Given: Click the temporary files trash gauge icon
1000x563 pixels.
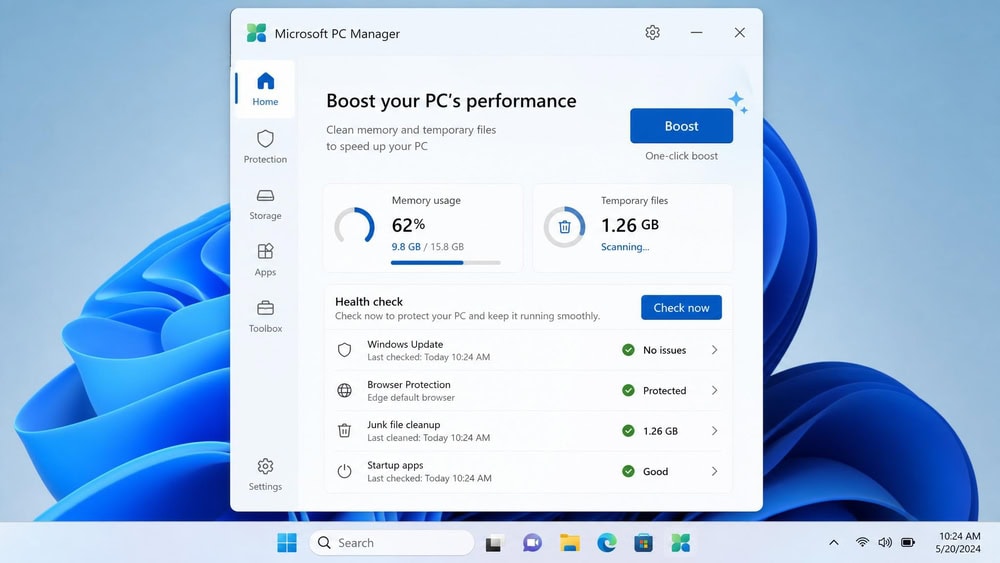Looking at the screenshot, I should point(564,226).
